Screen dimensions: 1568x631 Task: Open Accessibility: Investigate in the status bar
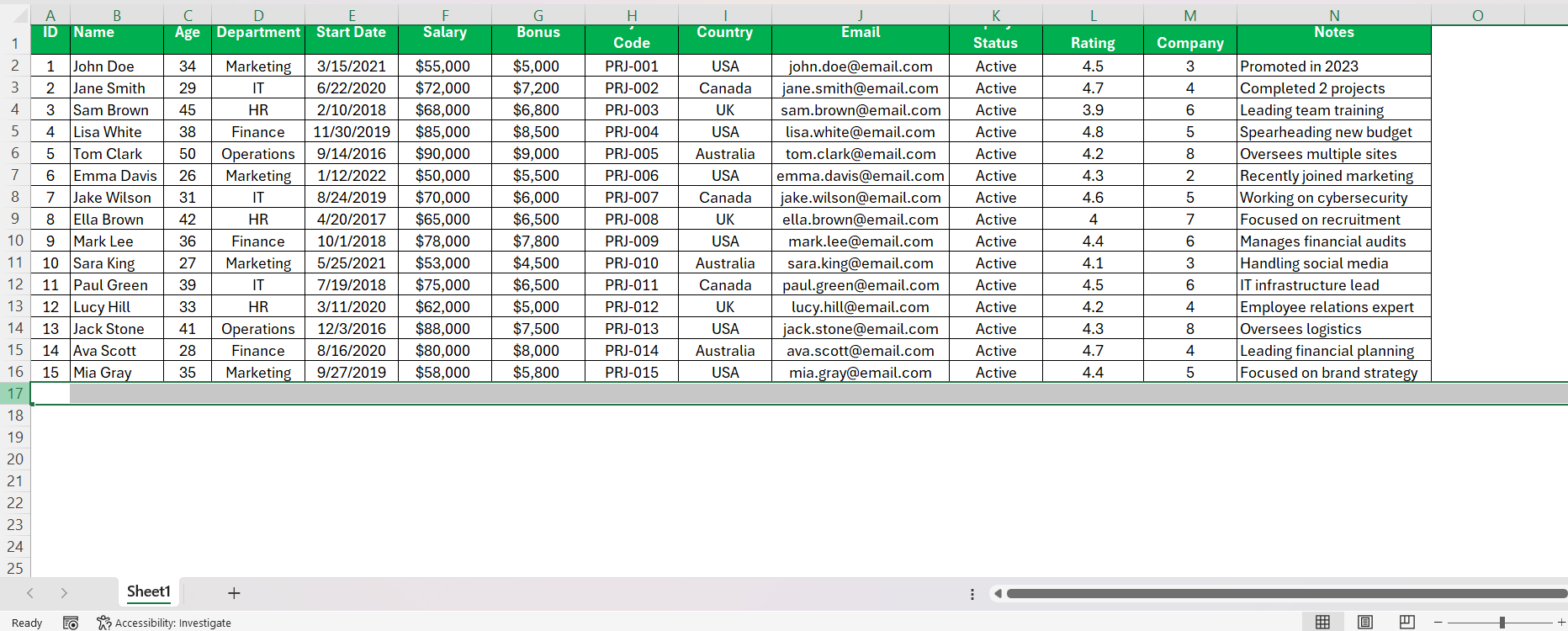[164, 623]
